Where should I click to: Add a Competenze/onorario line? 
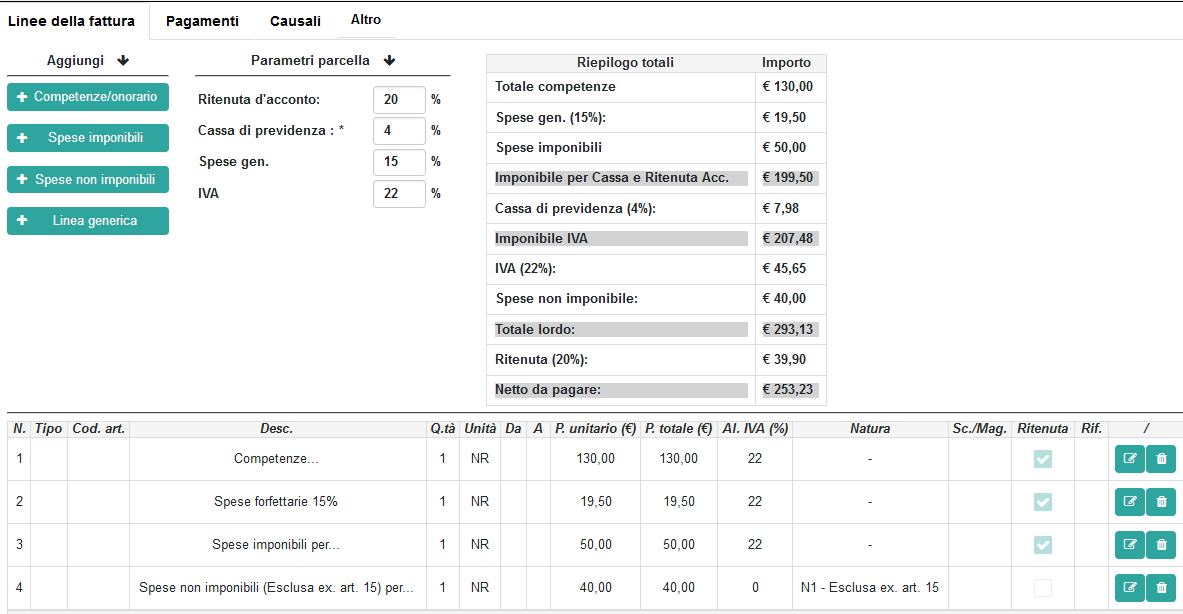[88, 97]
